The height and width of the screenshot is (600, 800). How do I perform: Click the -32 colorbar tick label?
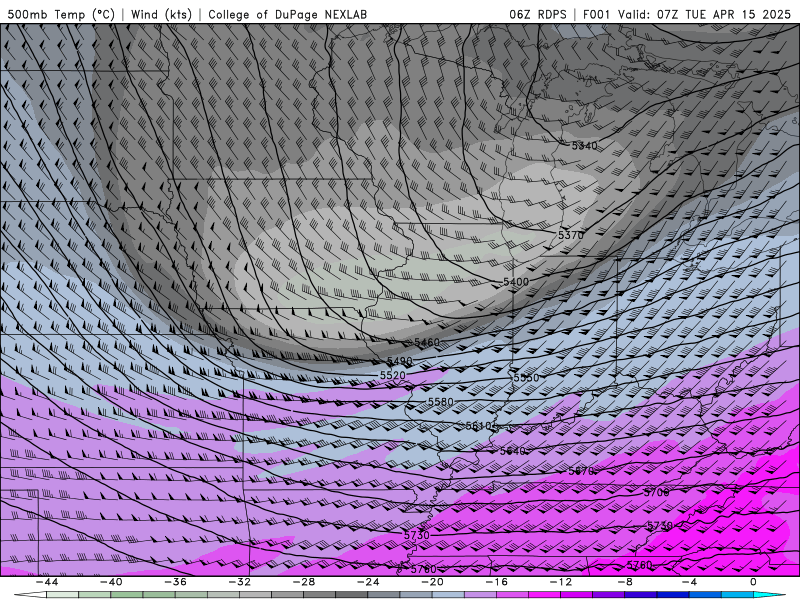pos(240,582)
